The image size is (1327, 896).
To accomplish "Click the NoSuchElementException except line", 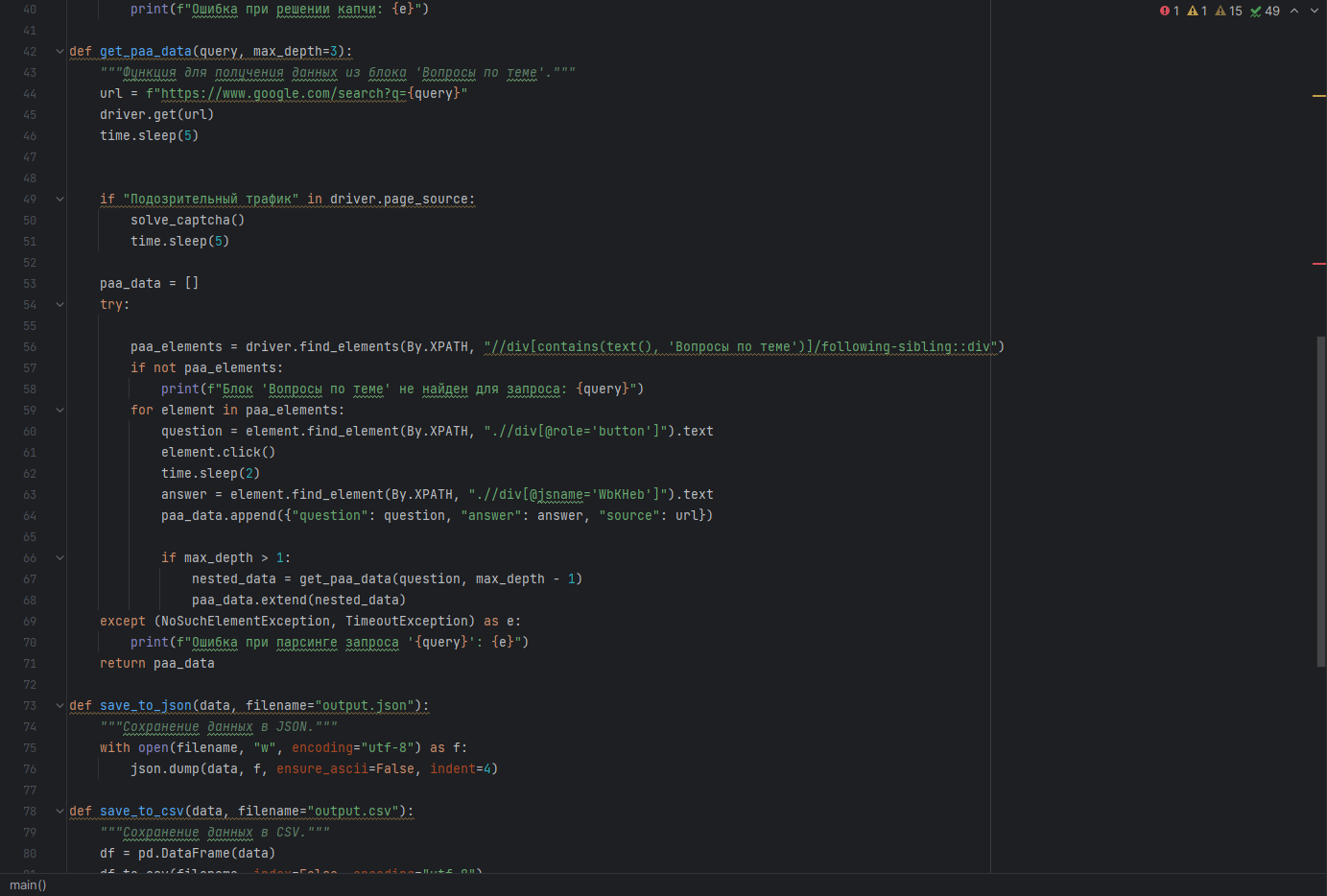I will 311,622.
